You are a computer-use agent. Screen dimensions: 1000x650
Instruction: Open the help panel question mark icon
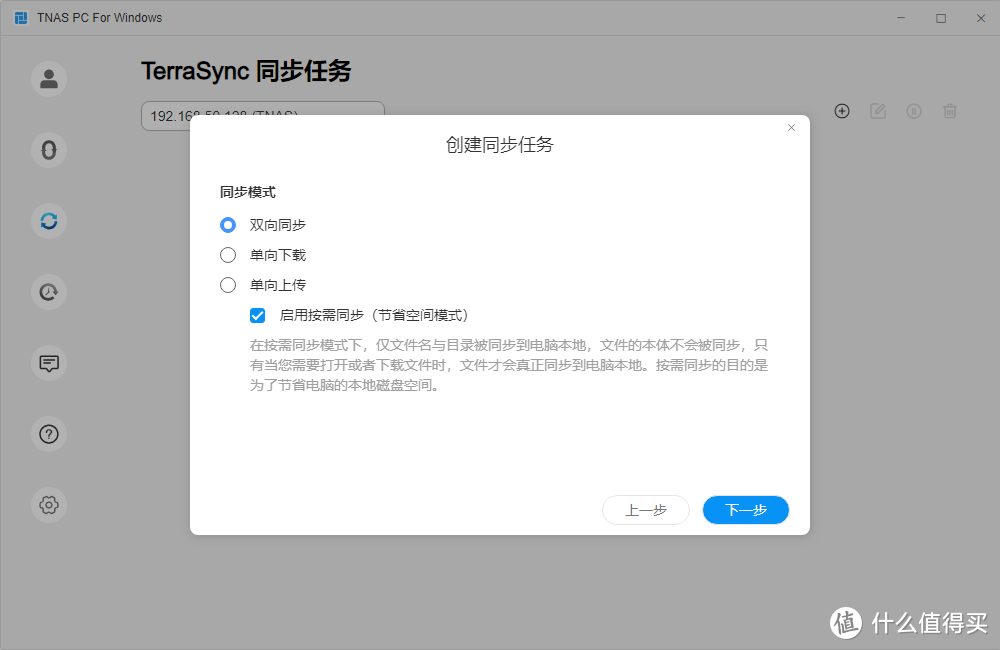49,434
